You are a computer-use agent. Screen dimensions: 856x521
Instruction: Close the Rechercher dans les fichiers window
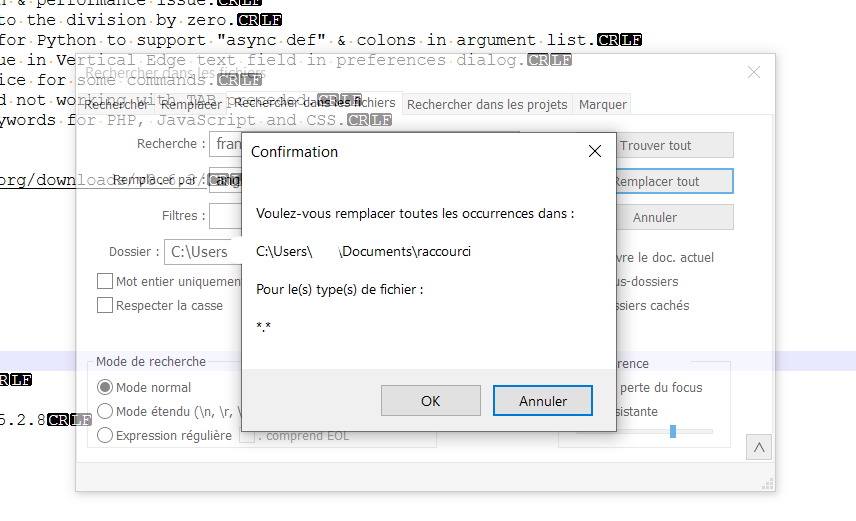click(754, 72)
